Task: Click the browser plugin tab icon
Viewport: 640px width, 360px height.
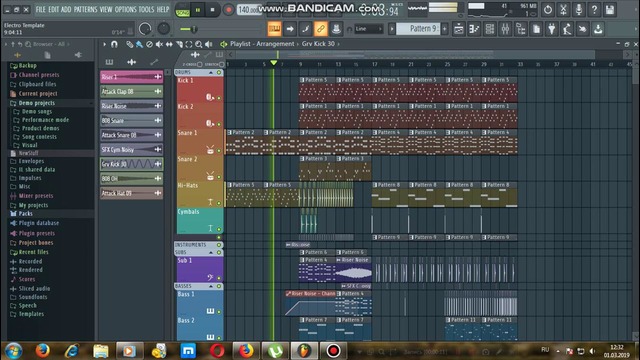Action: point(78,55)
